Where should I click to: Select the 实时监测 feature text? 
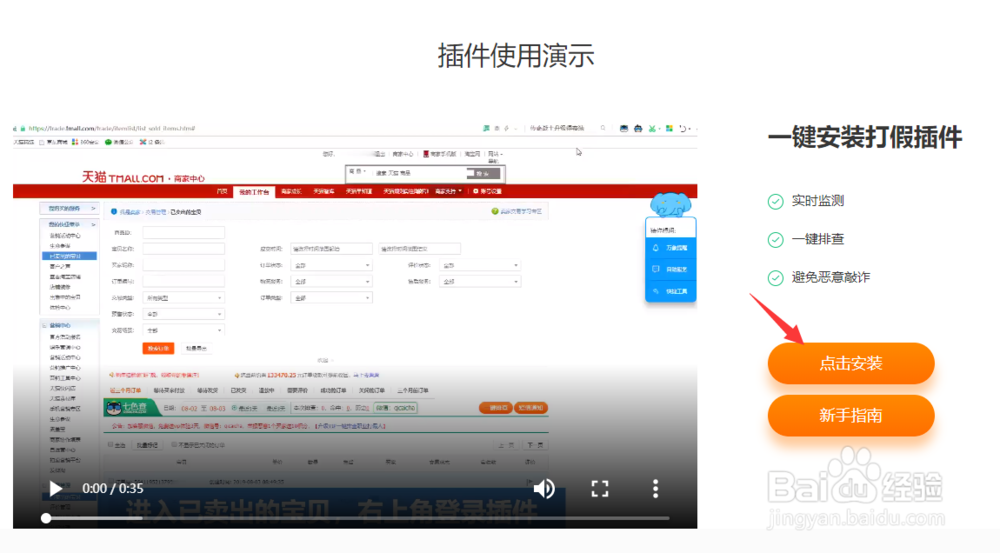click(x=818, y=201)
